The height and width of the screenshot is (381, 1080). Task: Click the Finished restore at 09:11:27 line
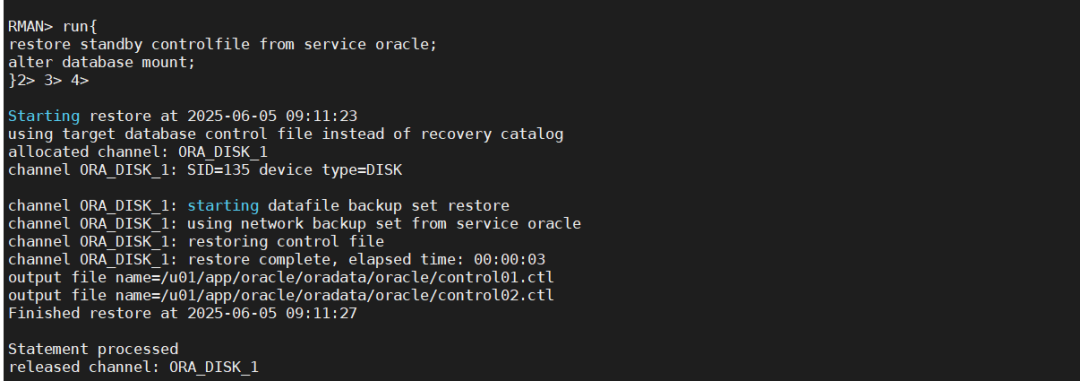coord(182,313)
